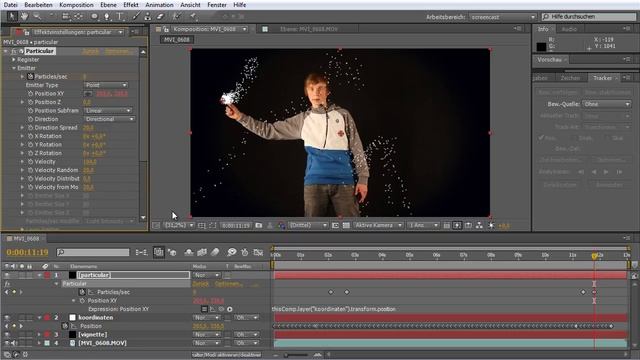This screenshot has height=360, width=640.
Task: Switch to the Zeichen tab
Action: point(570,78)
